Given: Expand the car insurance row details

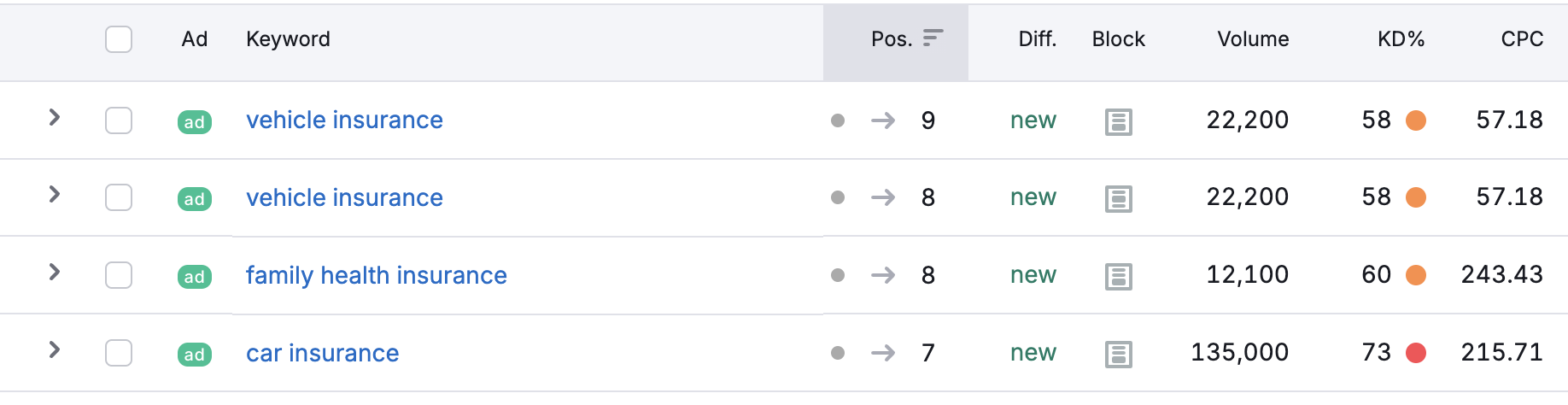Looking at the screenshot, I should click(55, 349).
